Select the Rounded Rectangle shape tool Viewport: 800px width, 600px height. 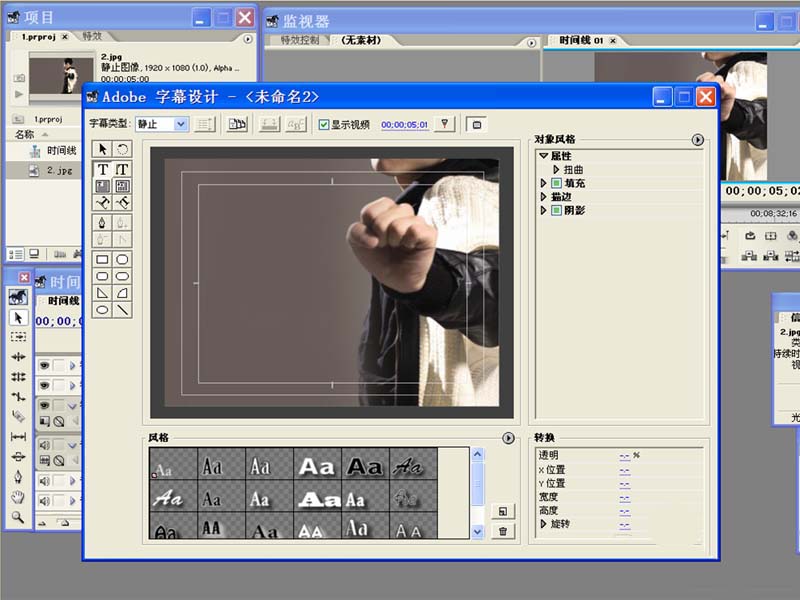click(122, 276)
